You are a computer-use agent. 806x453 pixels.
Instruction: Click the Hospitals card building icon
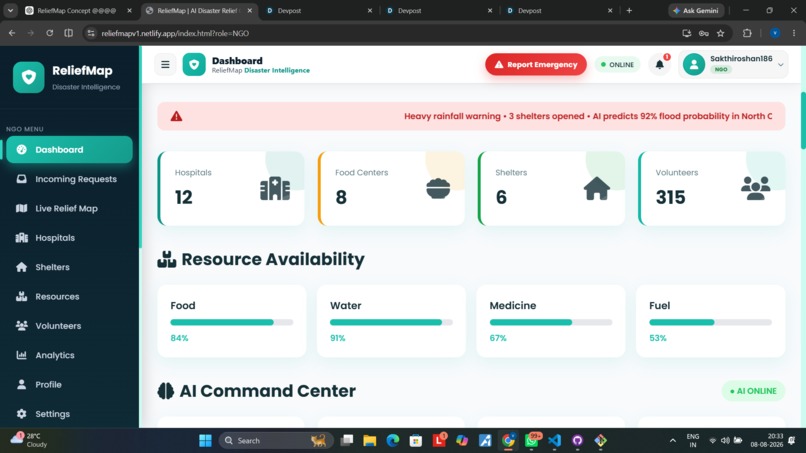pyautogui.click(x=275, y=189)
